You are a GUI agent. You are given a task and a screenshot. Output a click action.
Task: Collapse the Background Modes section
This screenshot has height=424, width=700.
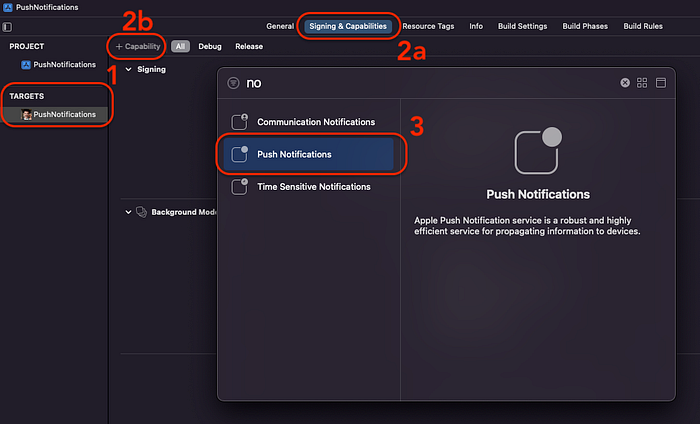click(x=128, y=212)
